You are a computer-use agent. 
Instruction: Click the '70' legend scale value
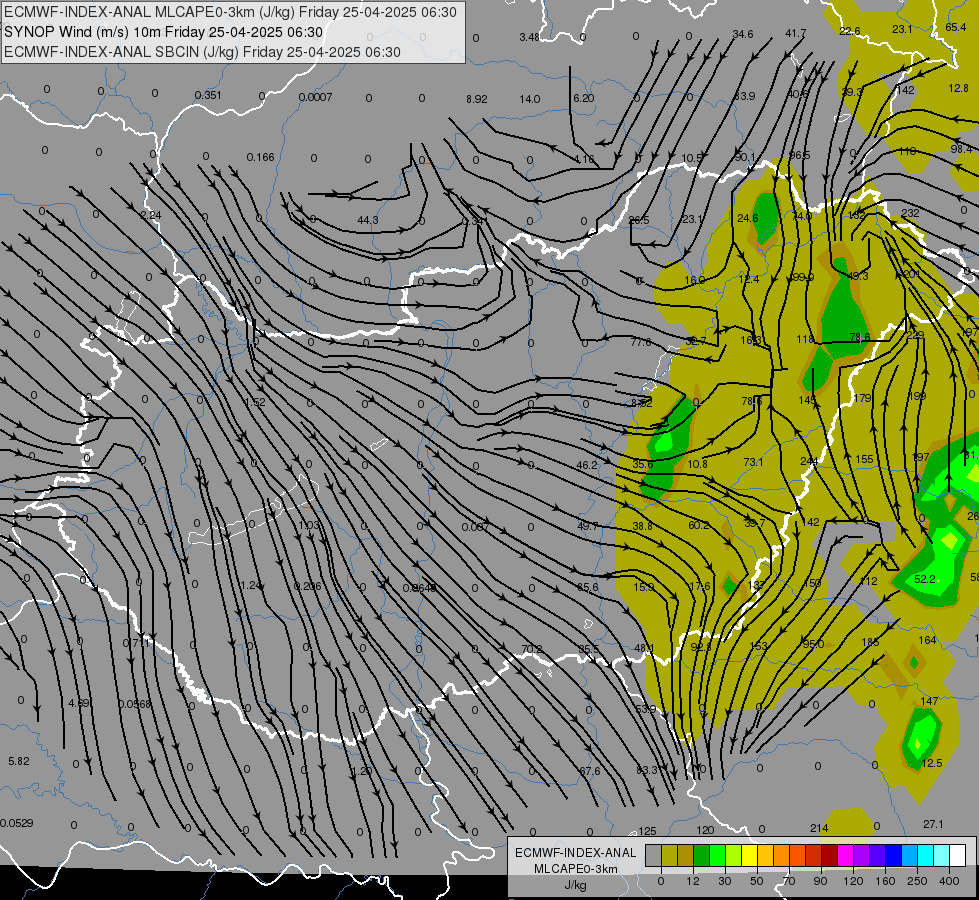click(x=789, y=881)
